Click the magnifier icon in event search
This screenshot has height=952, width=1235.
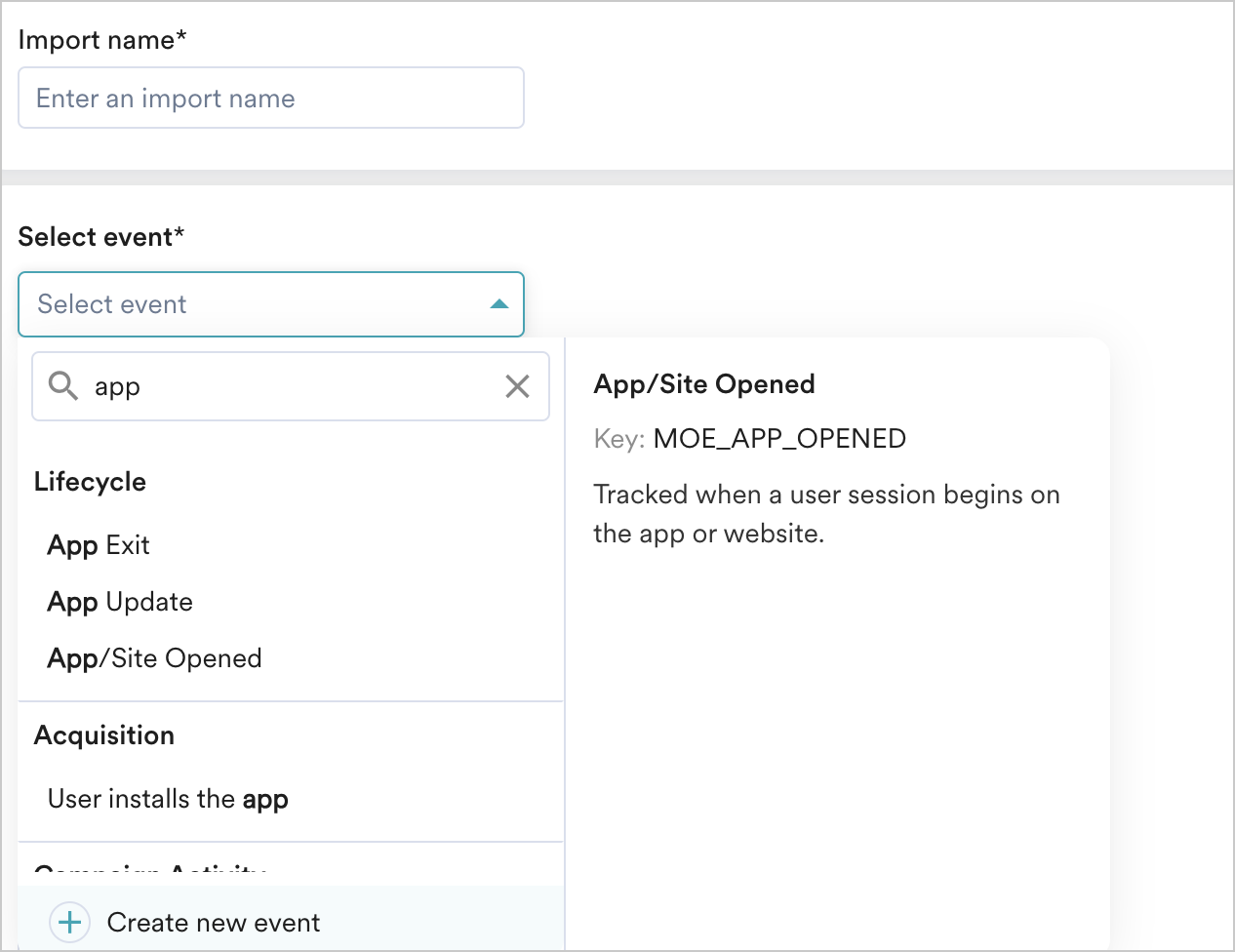pos(62,386)
